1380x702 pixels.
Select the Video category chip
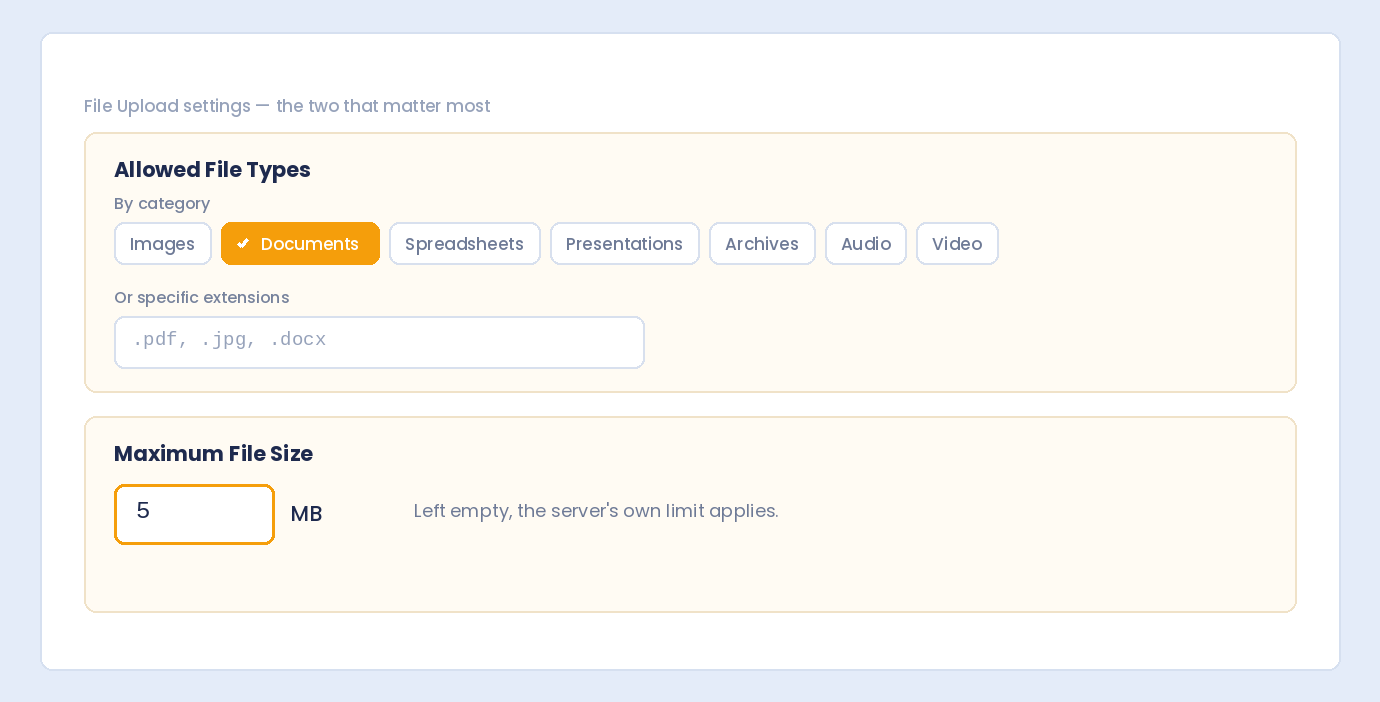[x=957, y=244]
